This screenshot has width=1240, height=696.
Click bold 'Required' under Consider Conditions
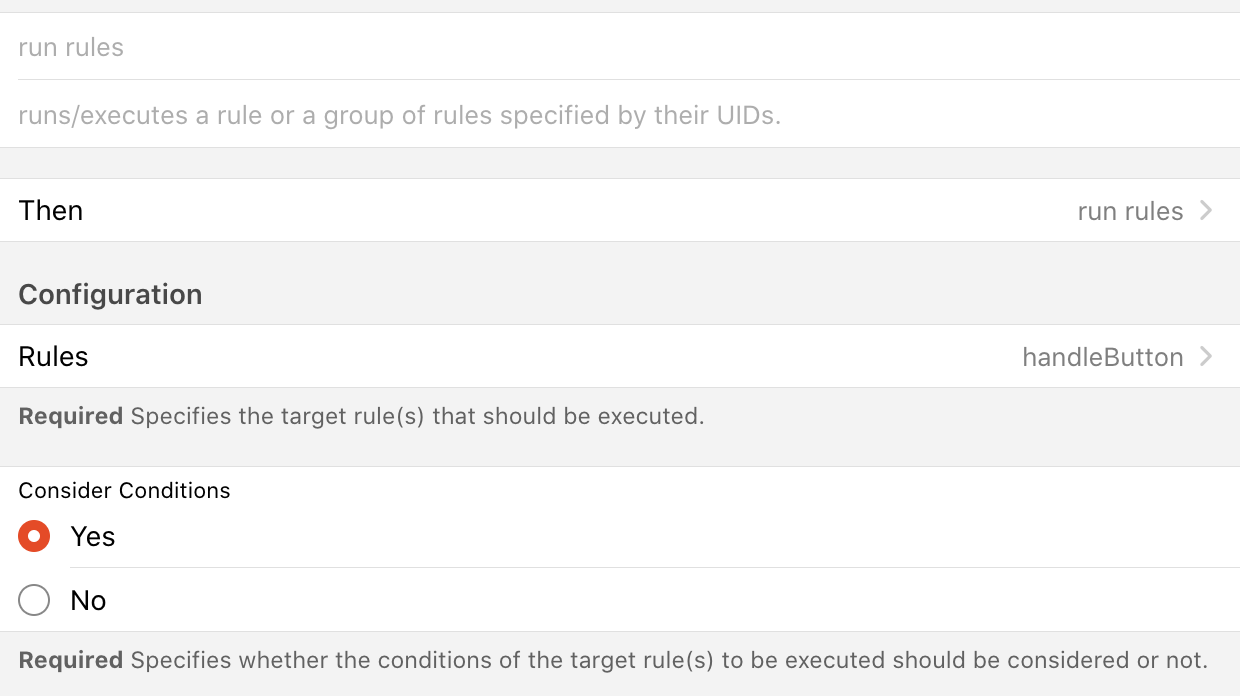click(70, 660)
